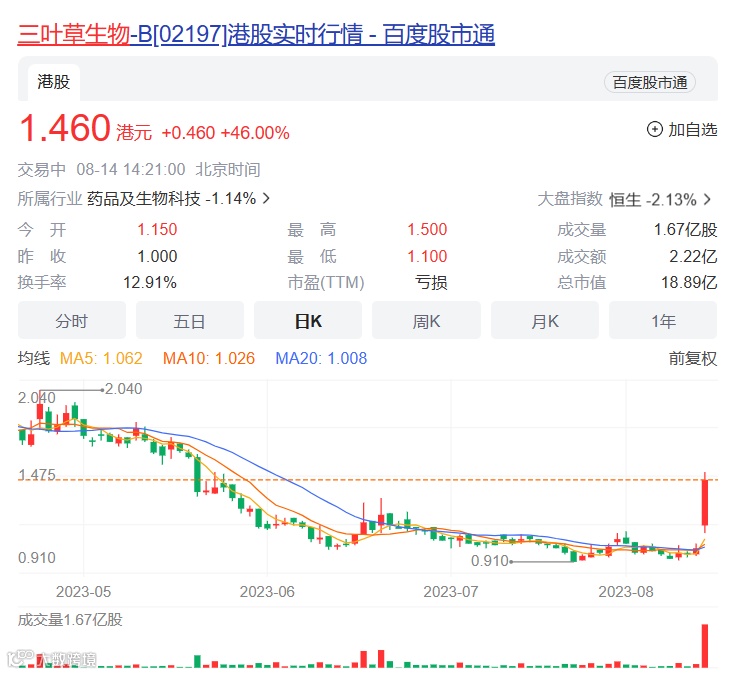Click the 昨收 value 1.000

pyautogui.click(x=157, y=256)
